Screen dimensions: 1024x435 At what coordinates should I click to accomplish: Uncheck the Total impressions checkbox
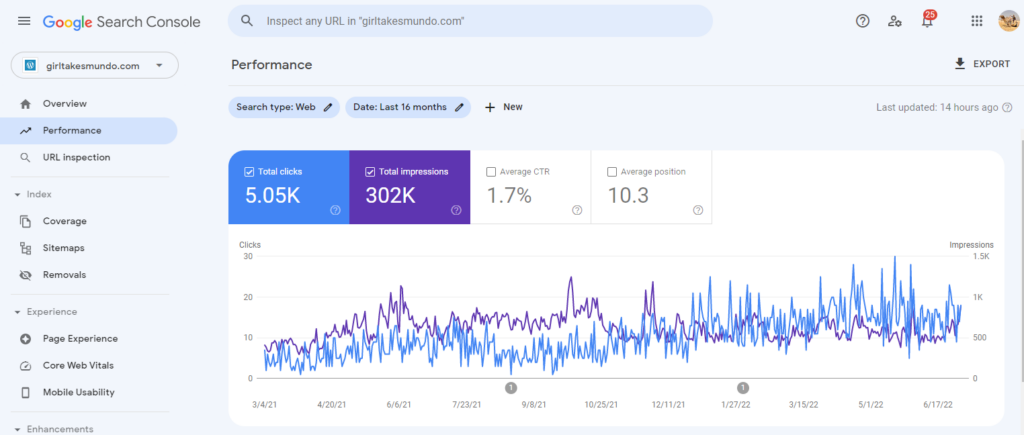point(370,172)
